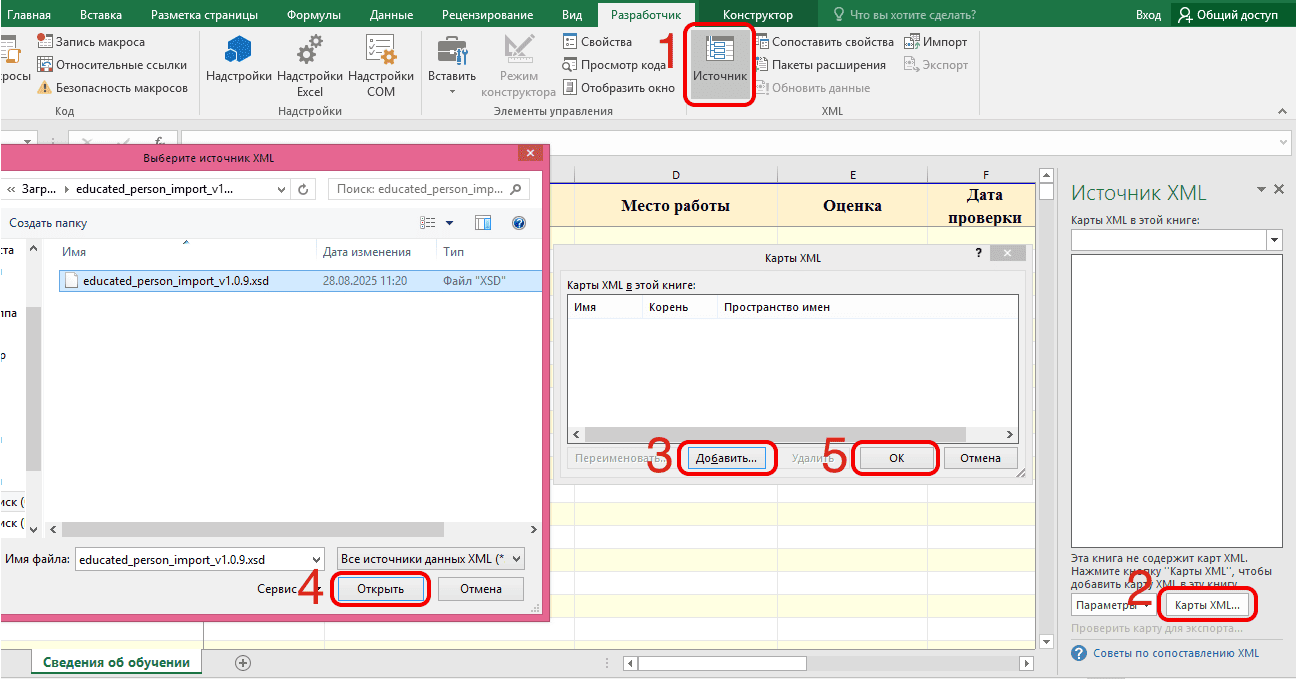
Task: Toggle Режим конструктора design mode
Action: 518,65
